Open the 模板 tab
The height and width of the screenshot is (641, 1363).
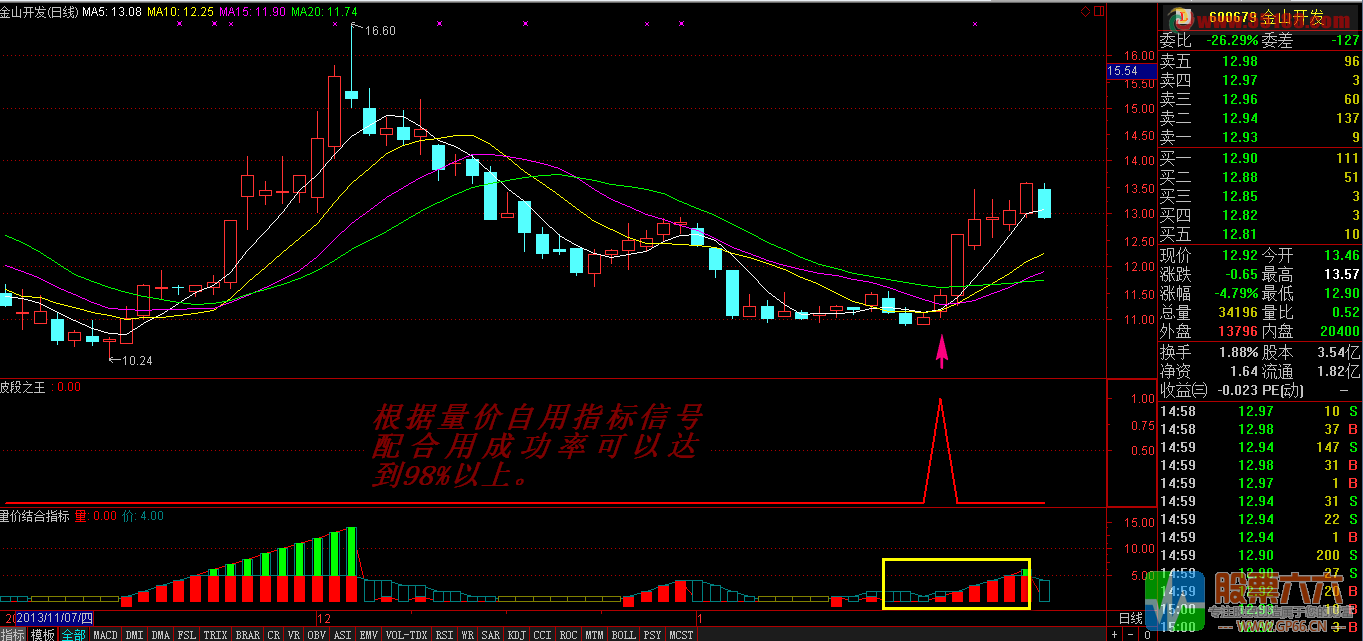[43, 634]
